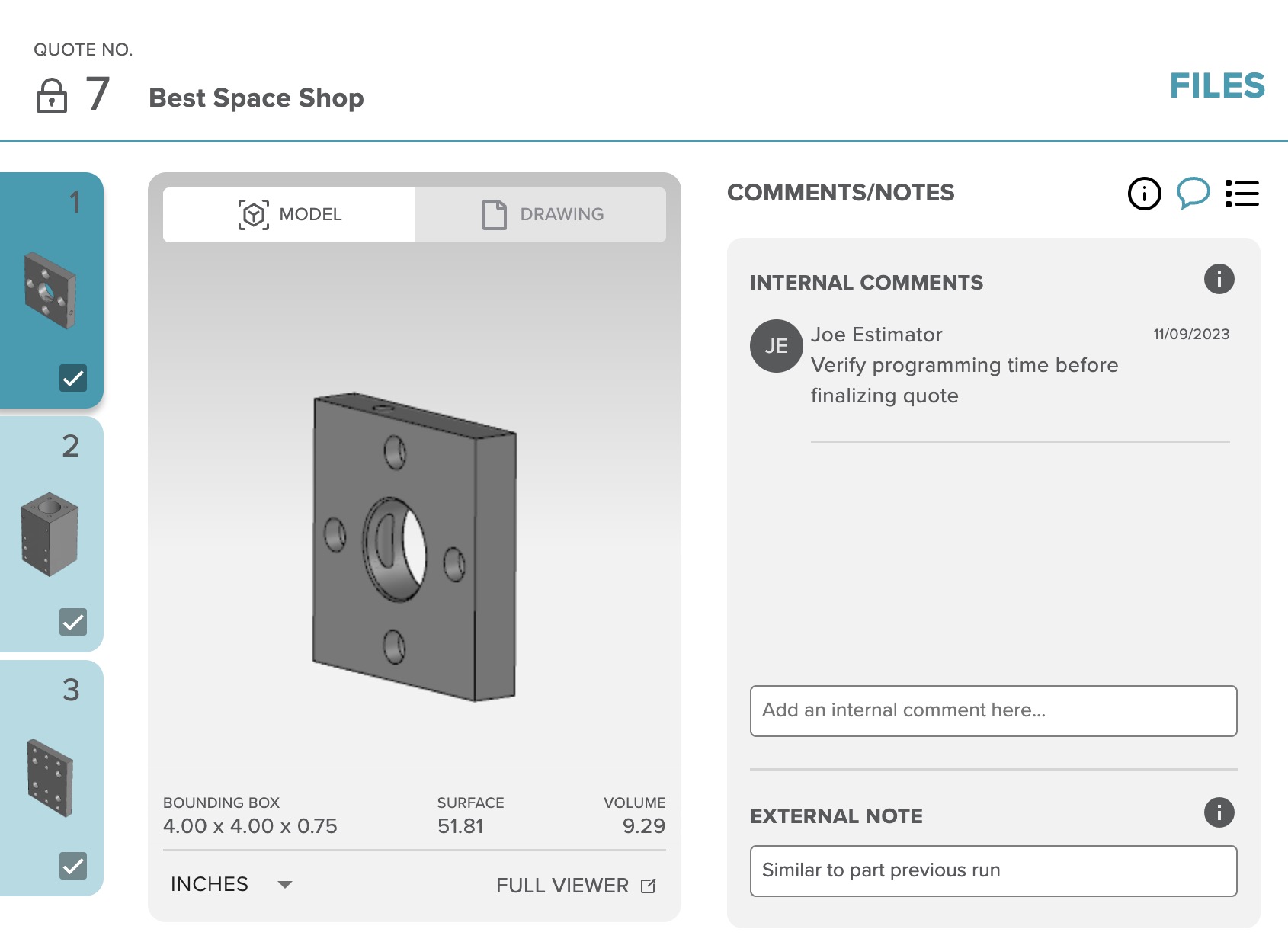Select the part 3 plate thumbnail
1288x942 pixels.
pyautogui.click(x=50, y=777)
